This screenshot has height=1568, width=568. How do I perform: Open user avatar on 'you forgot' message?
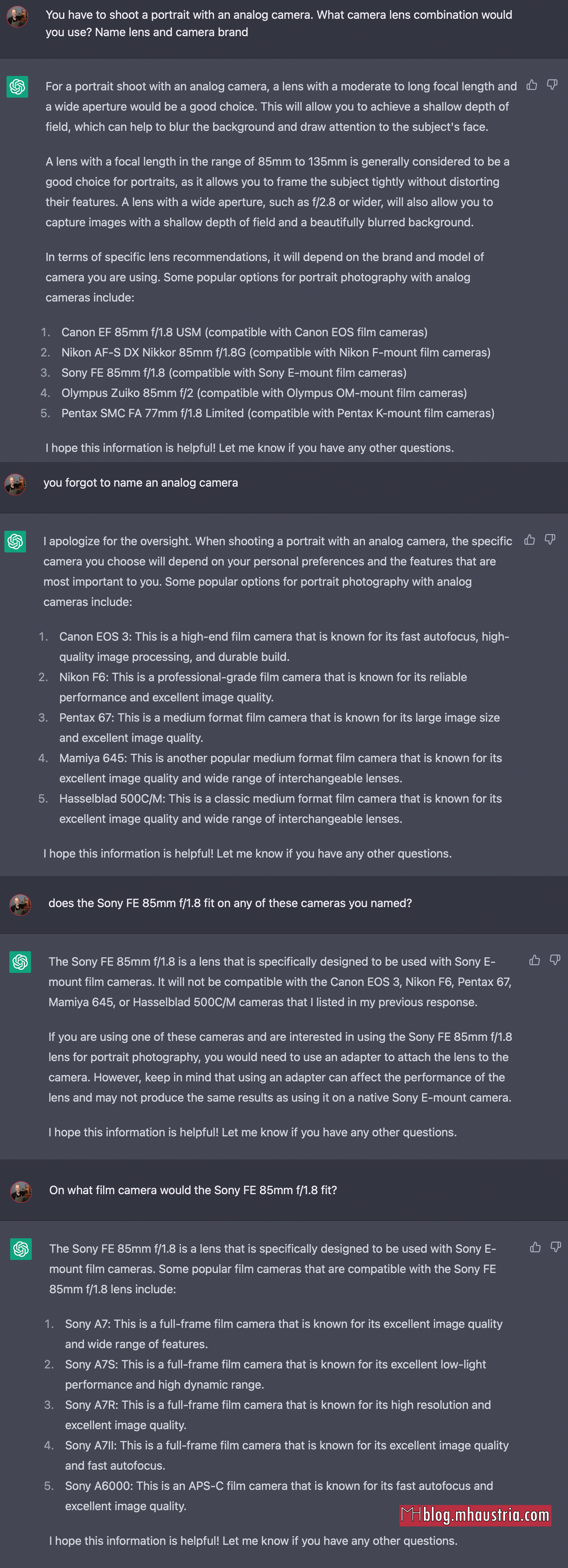click(15, 484)
